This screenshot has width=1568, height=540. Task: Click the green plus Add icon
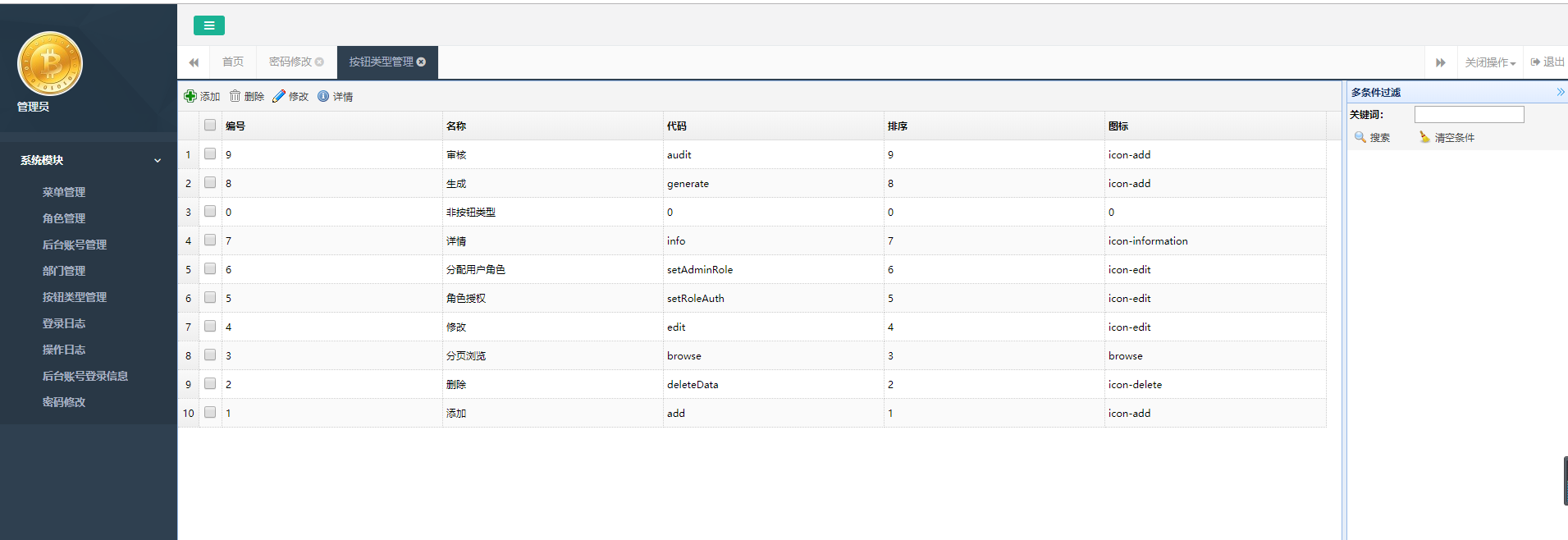pos(190,96)
